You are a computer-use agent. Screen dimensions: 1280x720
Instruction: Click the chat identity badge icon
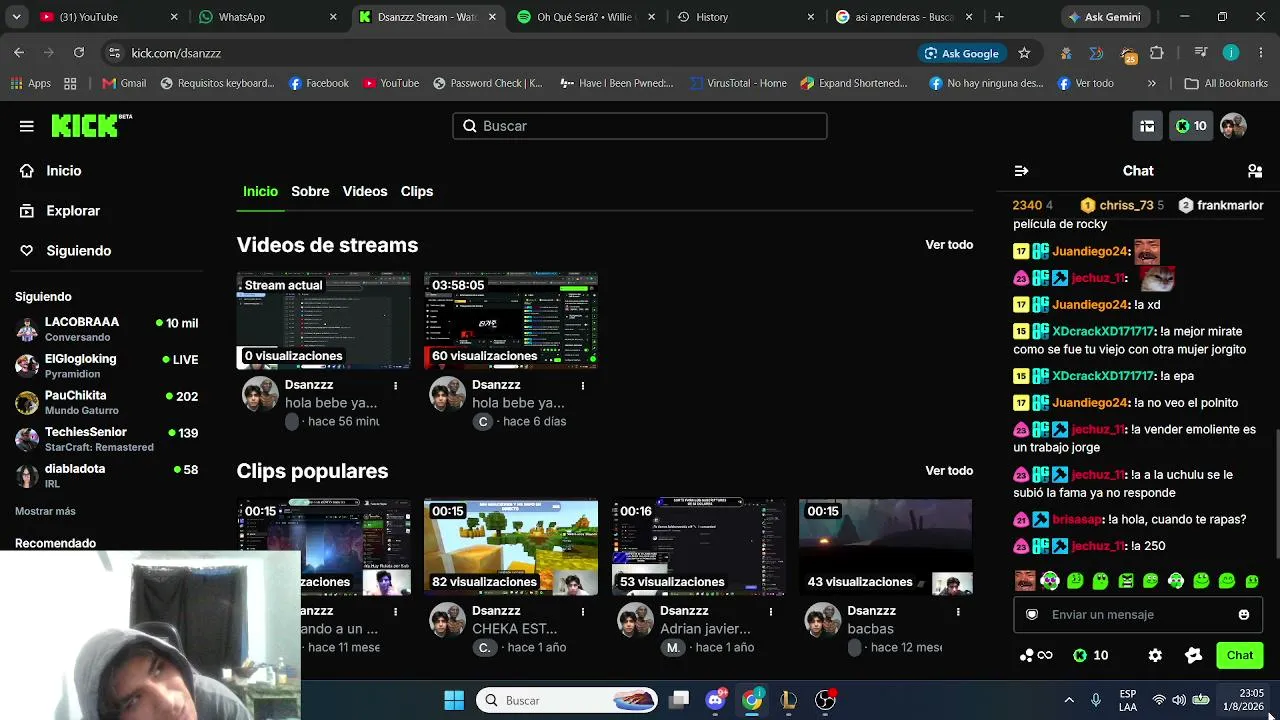coord(1032,615)
